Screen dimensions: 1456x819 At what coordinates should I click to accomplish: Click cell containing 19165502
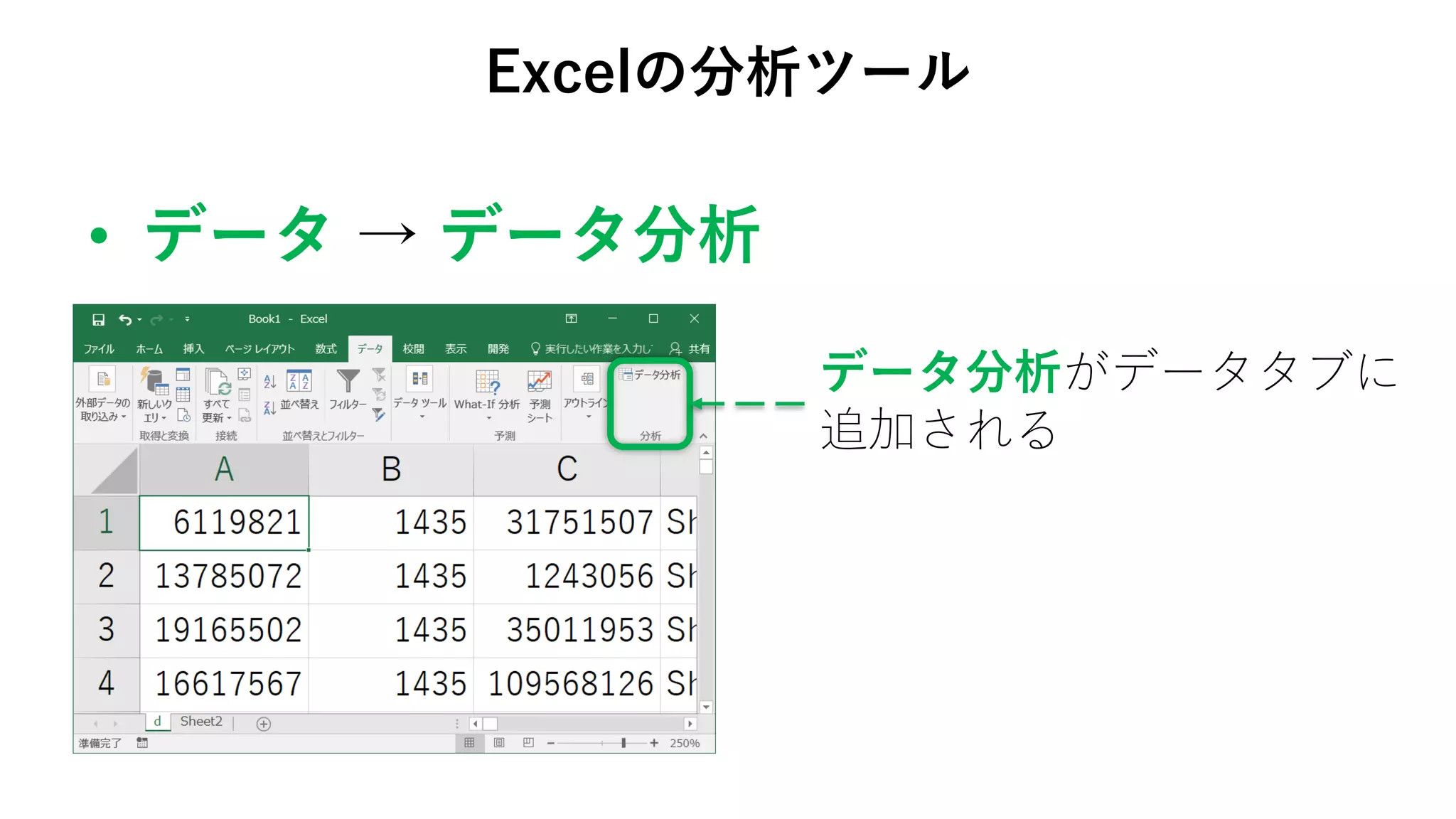[x=224, y=631]
